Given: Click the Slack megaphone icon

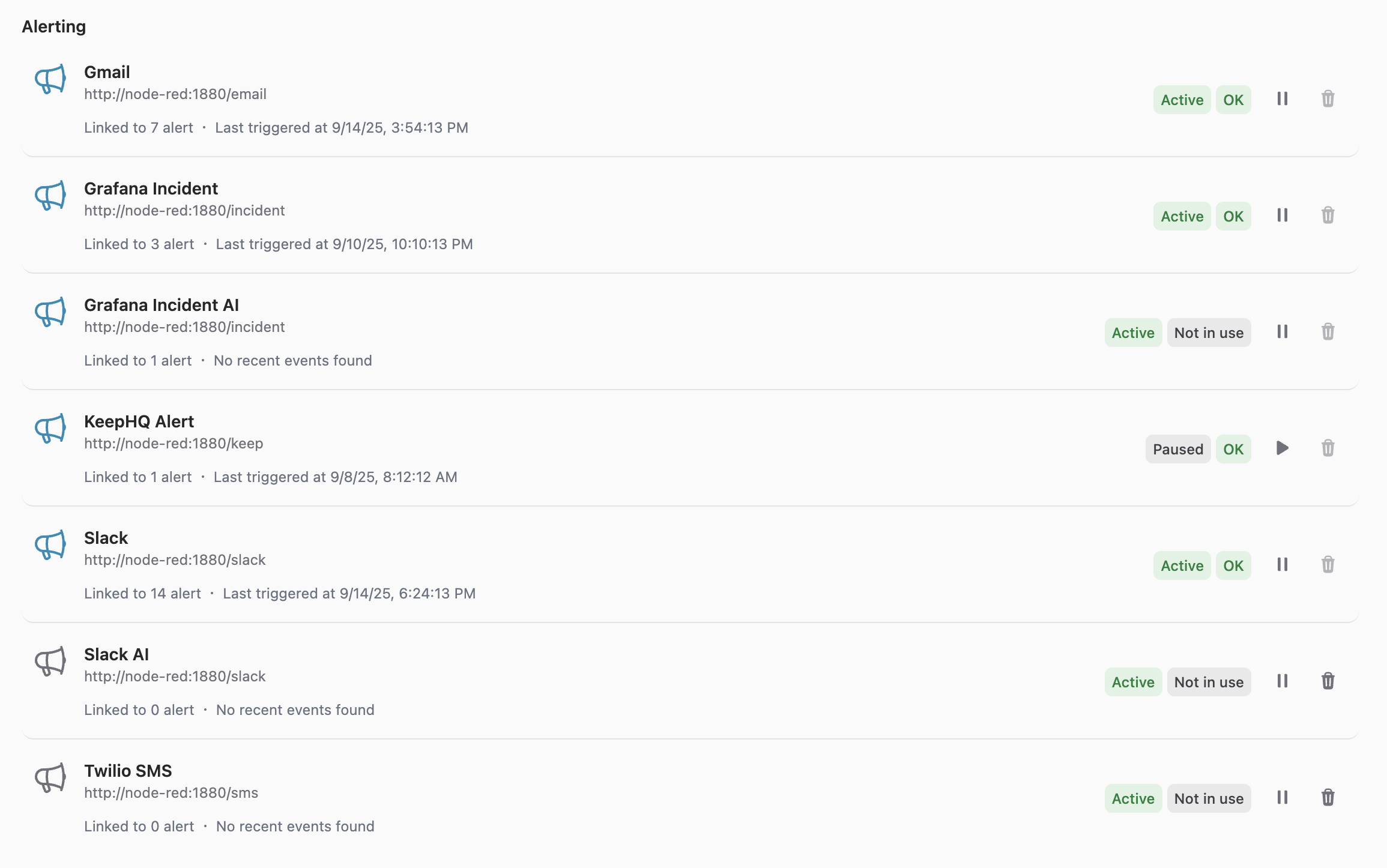Looking at the screenshot, I should click(50, 545).
